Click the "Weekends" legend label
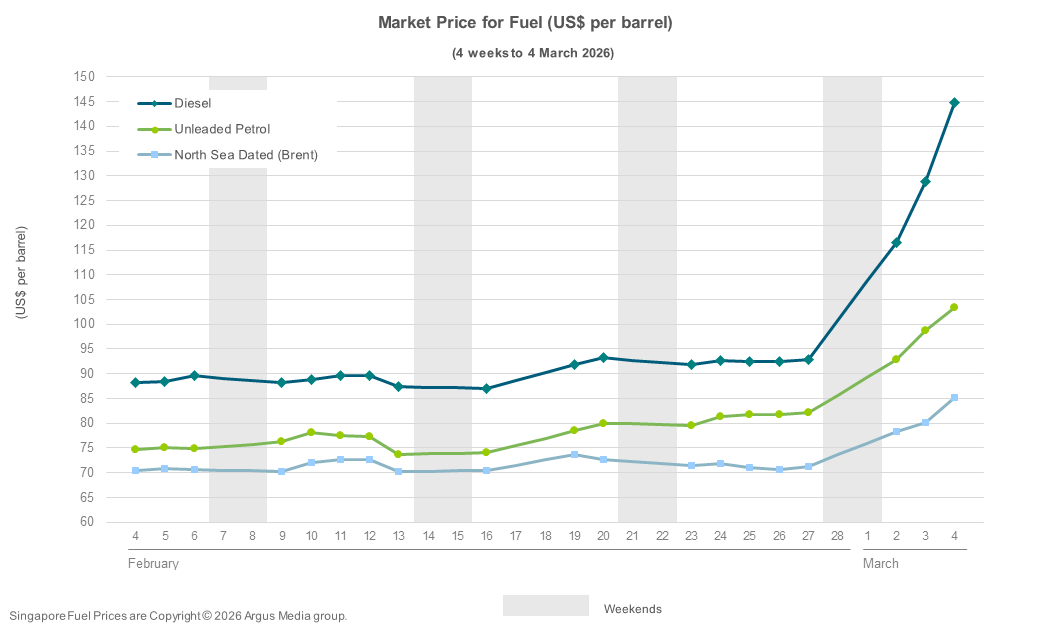Screen dimensions: 1053x635 pyautogui.click(x=632, y=608)
